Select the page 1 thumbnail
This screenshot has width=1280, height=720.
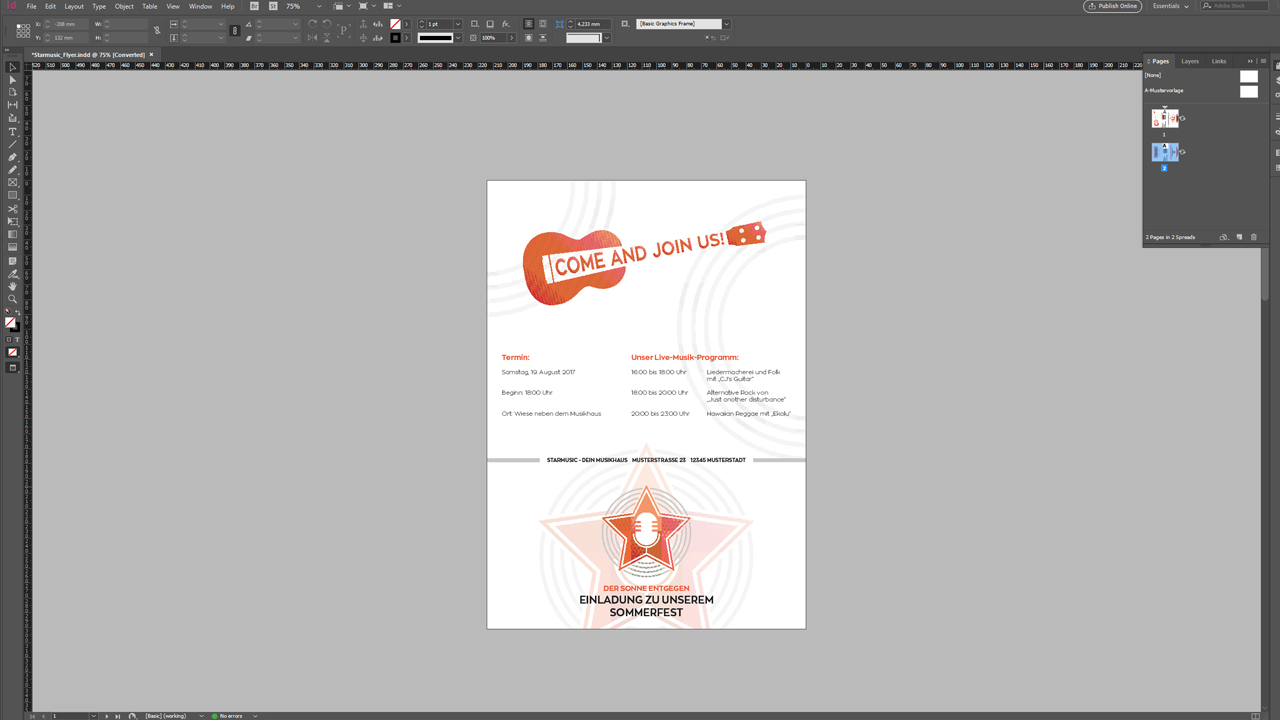pyautogui.click(x=1165, y=119)
